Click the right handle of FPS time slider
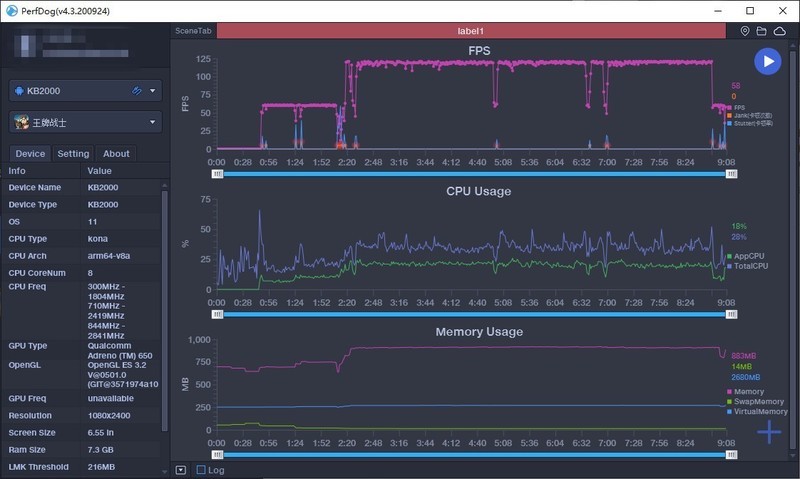 [731, 173]
